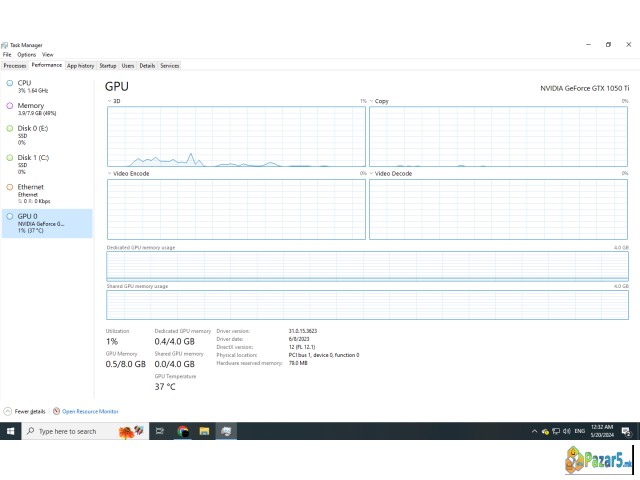
Task: Switch to the Processes tab
Action: [15, 65]
